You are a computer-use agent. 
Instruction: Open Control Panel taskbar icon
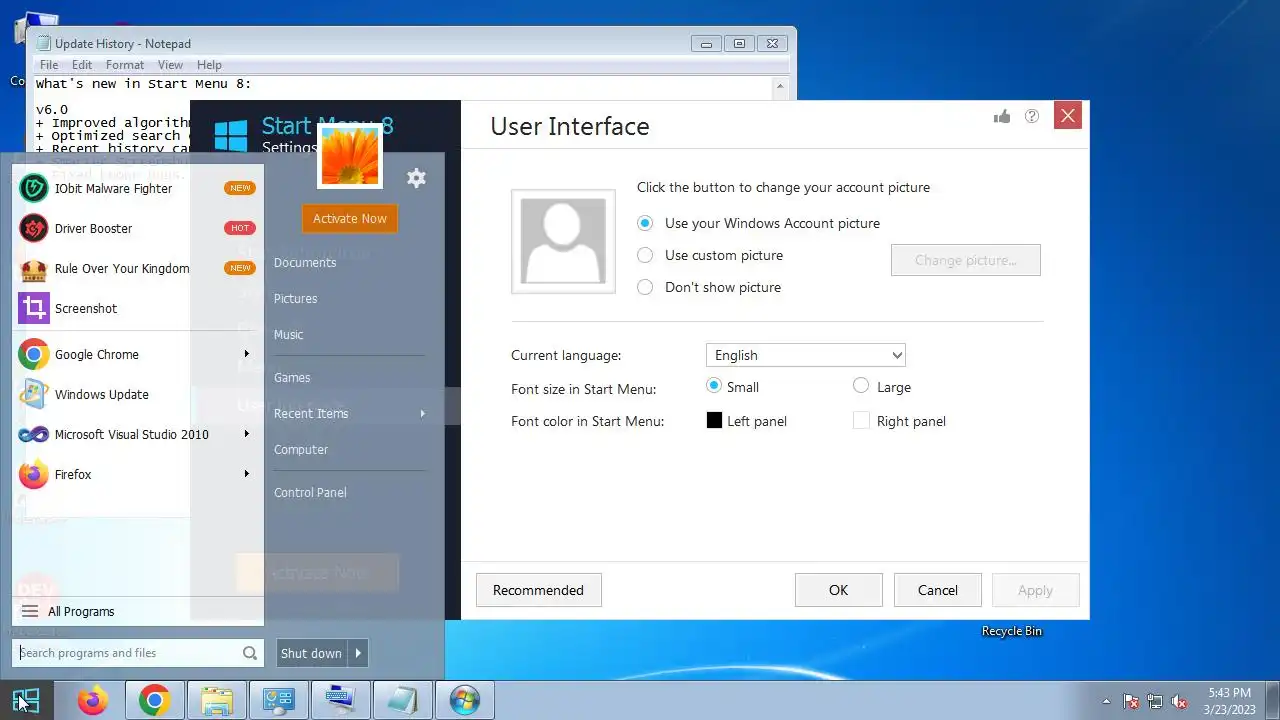(x=278, y=700)
